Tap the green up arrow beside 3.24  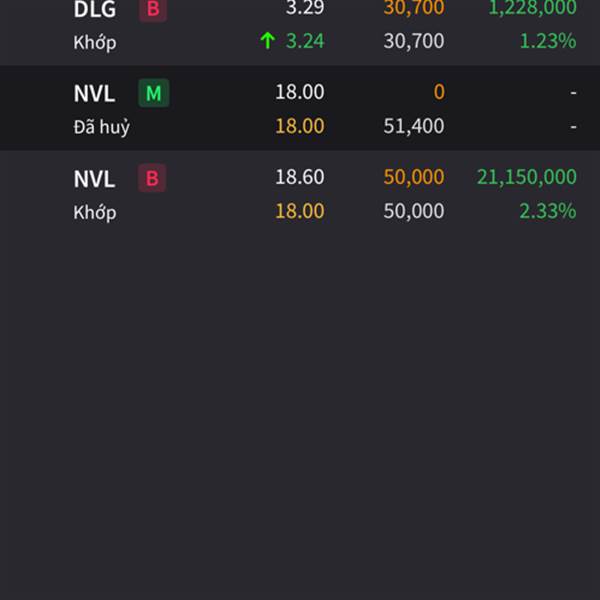[267, 41]
